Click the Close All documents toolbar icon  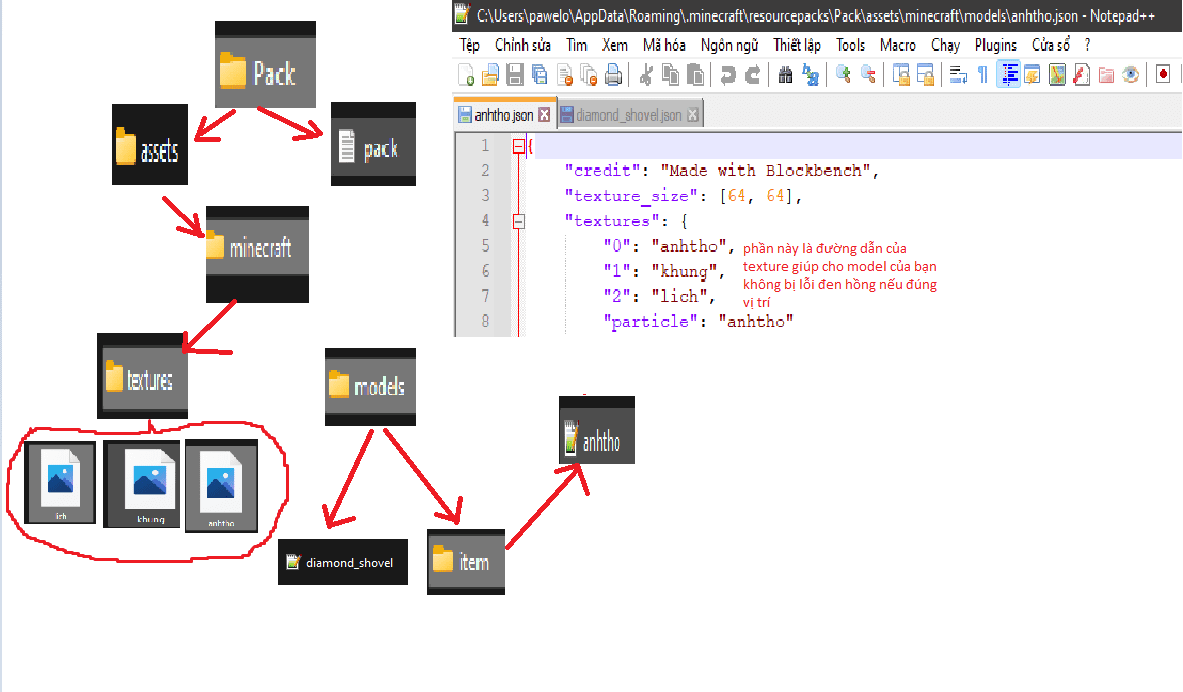589,75
